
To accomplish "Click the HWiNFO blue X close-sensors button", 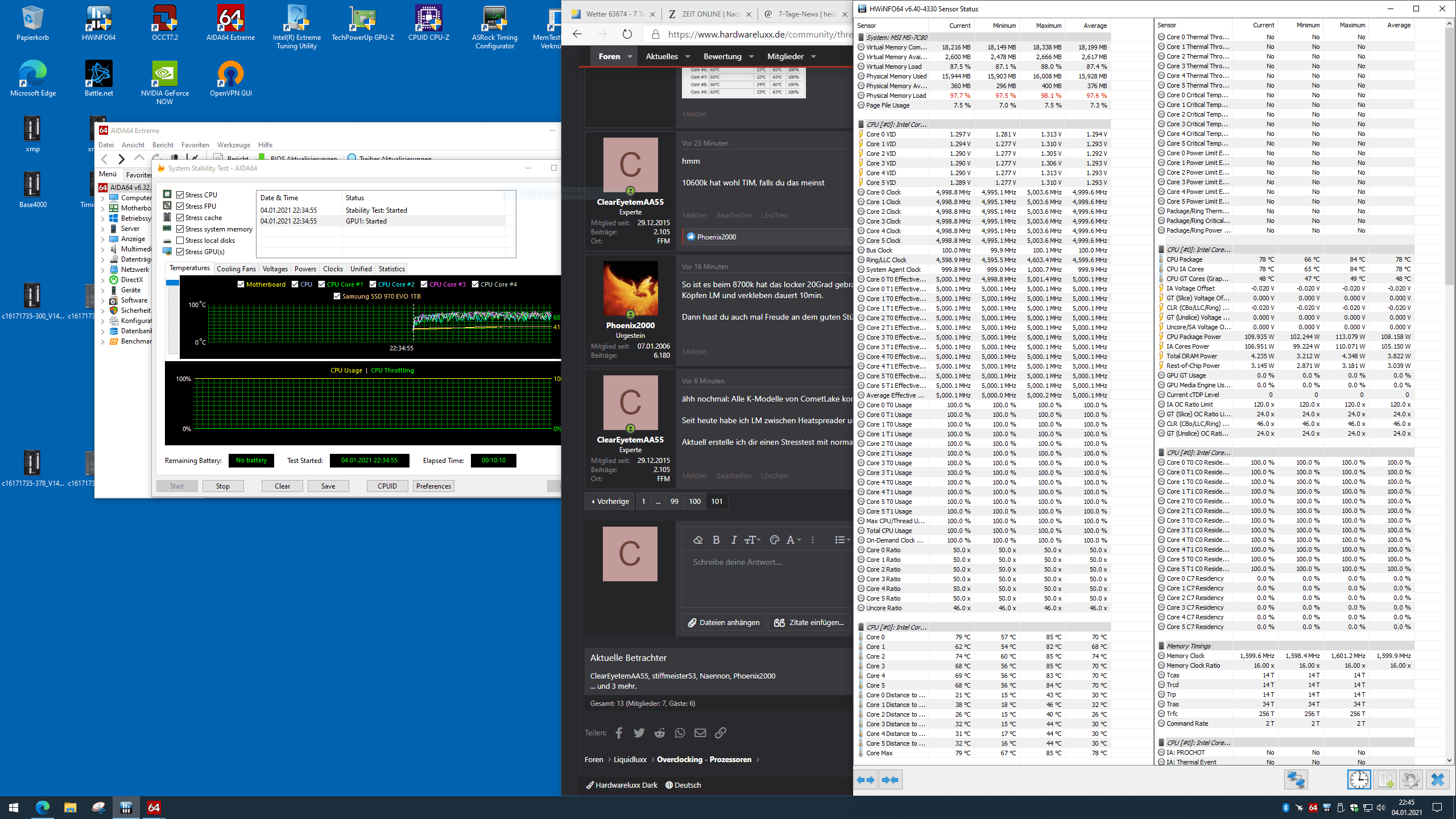I will pyautogui.click(x=1437, y=780).
